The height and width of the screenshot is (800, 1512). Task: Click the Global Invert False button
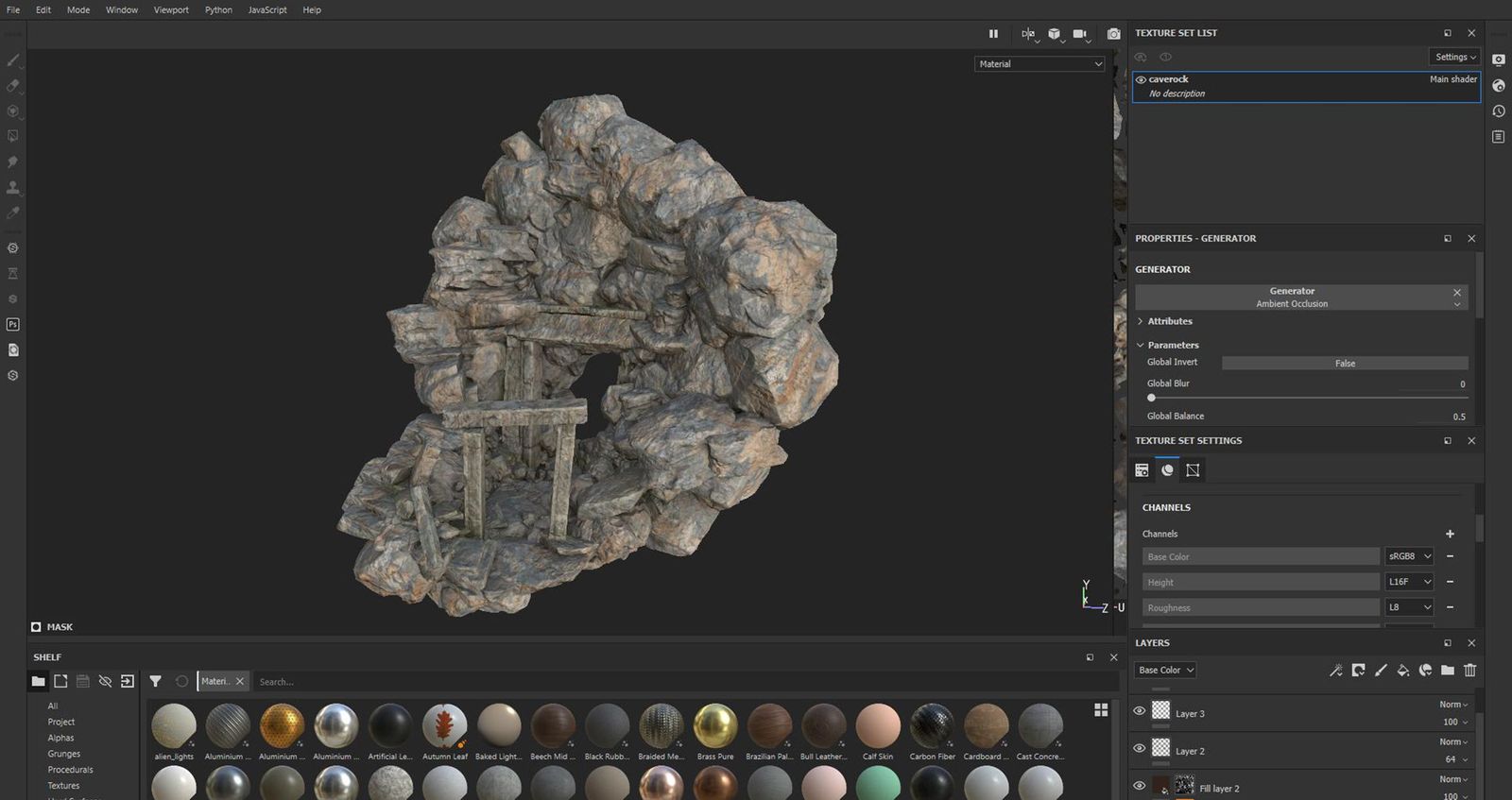tap(1344, 364)
